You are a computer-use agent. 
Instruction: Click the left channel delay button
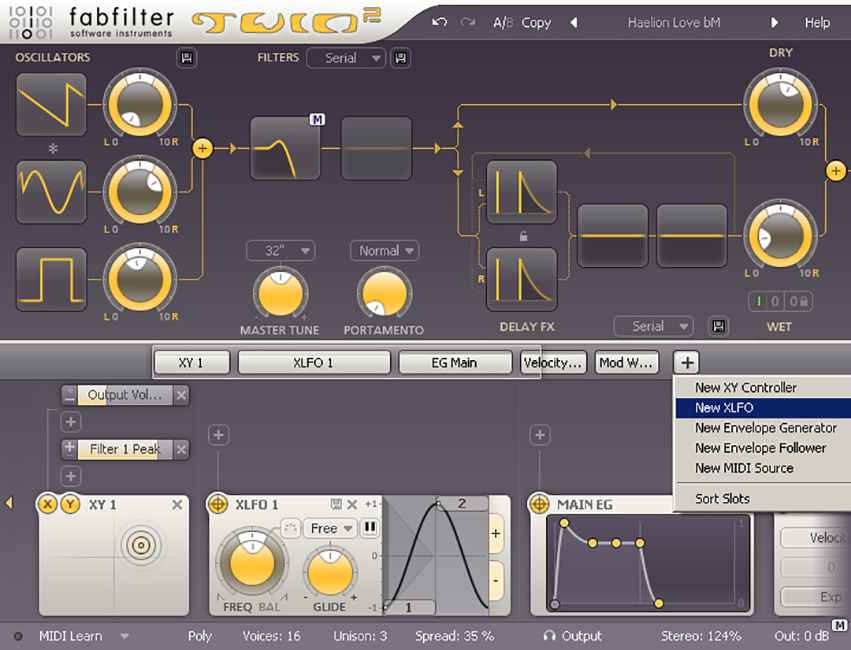521,192
